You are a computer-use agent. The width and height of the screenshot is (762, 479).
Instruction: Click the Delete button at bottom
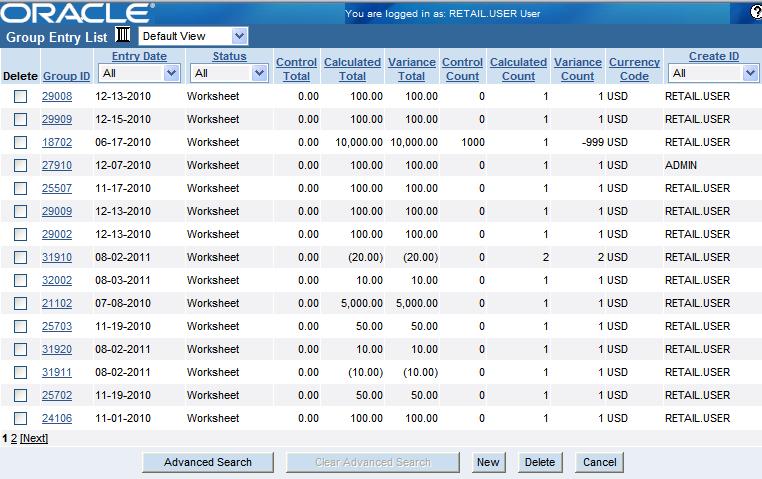coord(540,462)
